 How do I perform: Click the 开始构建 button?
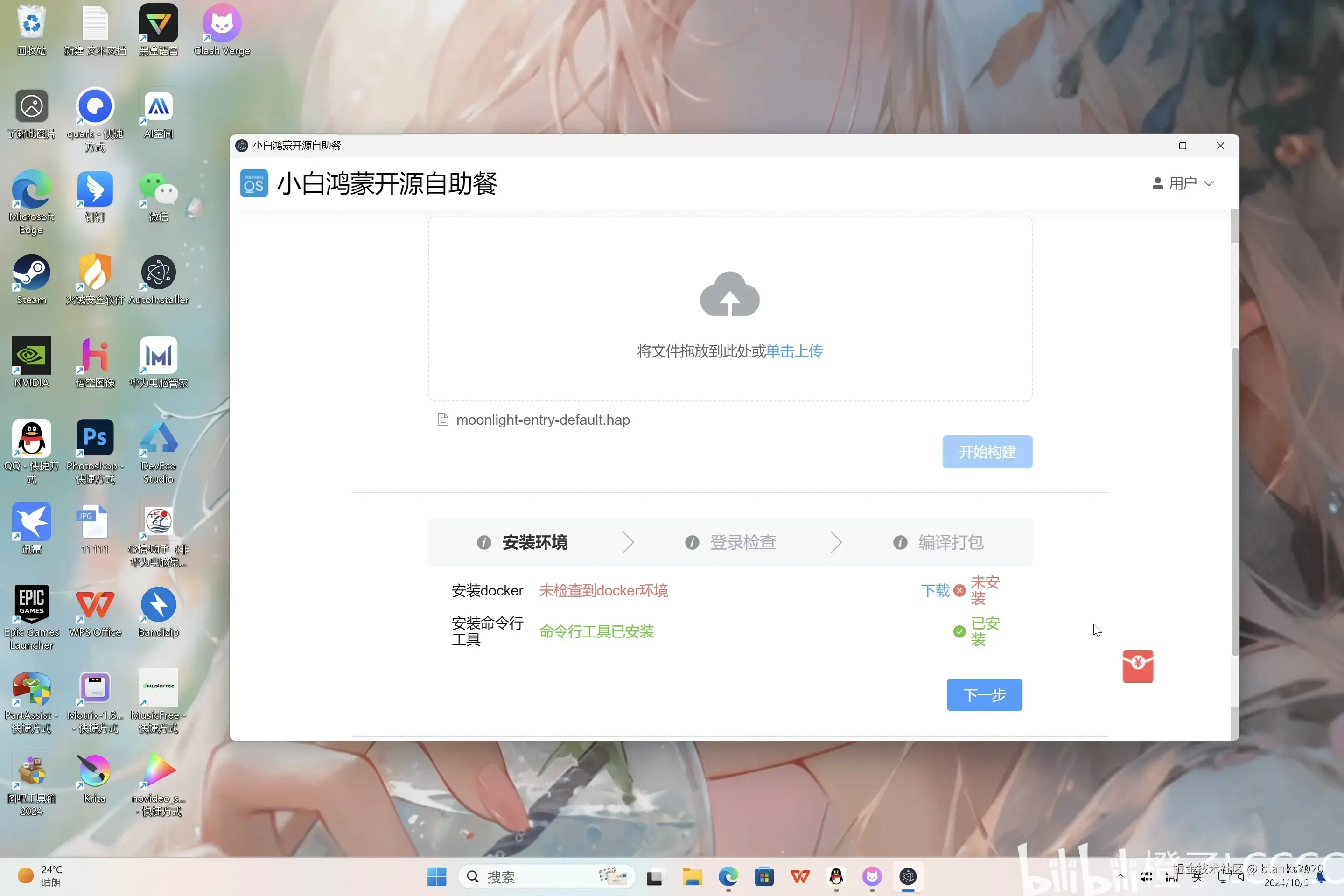(x=987, y=452)
